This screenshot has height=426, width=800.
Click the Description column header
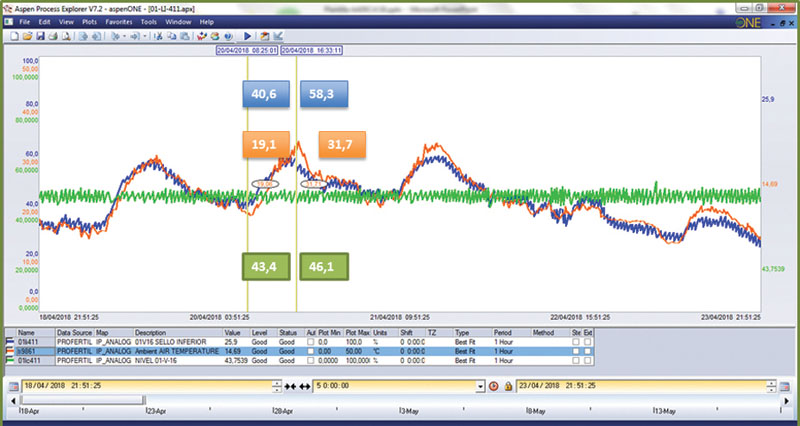pyautogui.click(x=178, y=333)
